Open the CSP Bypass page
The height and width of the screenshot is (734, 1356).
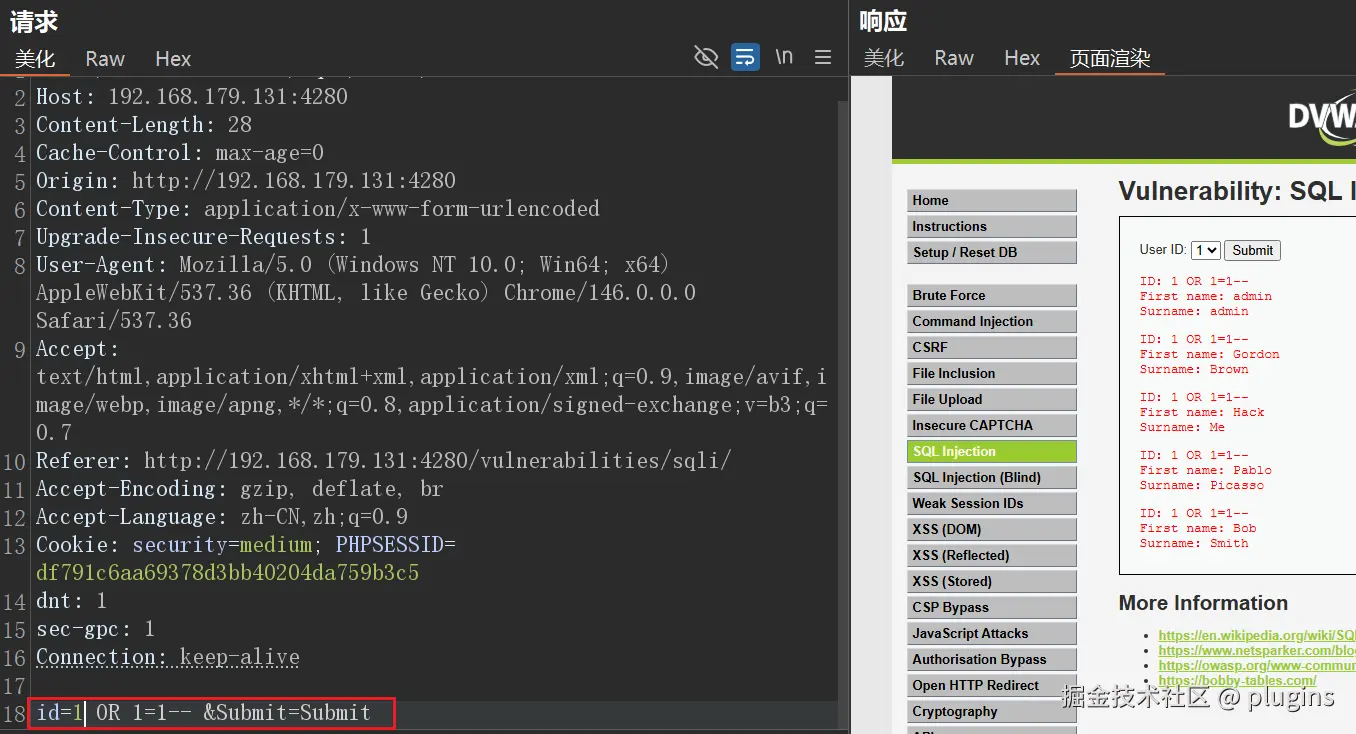tap(992, 607)
